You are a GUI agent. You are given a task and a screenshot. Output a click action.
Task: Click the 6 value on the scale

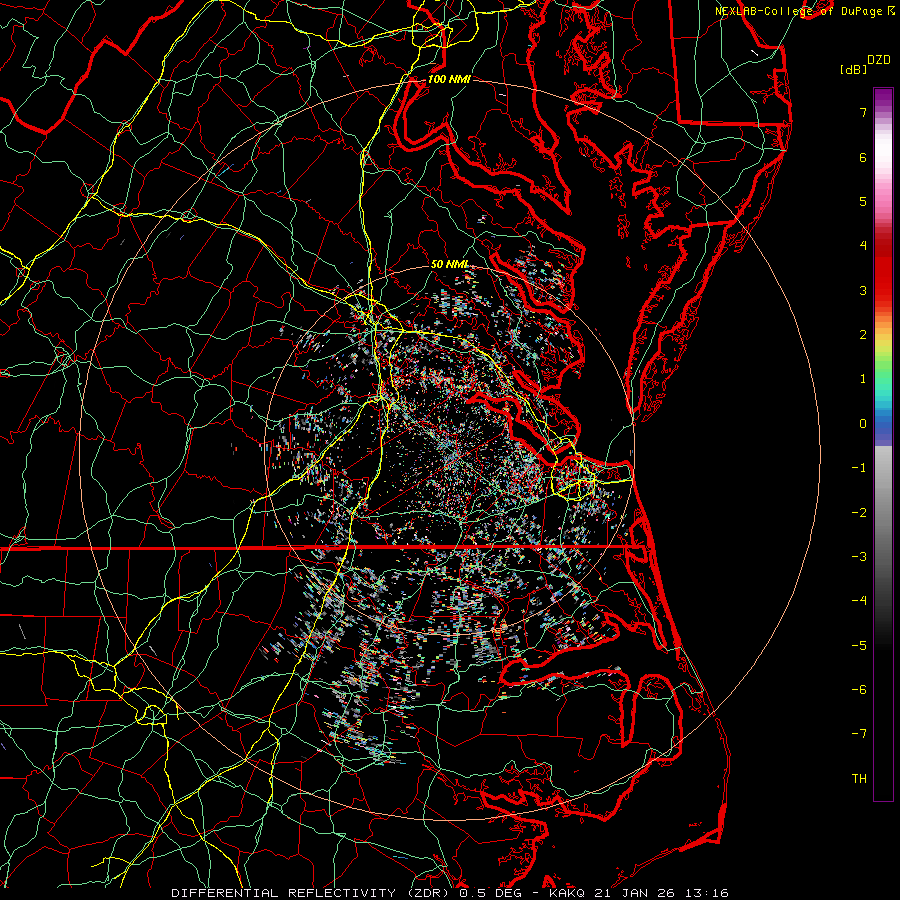863,157
